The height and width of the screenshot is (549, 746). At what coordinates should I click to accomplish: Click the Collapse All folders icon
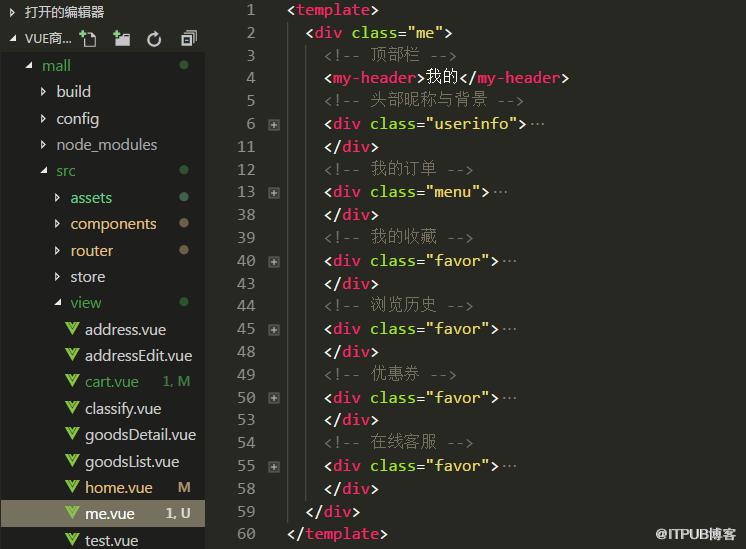coord(189,39)
